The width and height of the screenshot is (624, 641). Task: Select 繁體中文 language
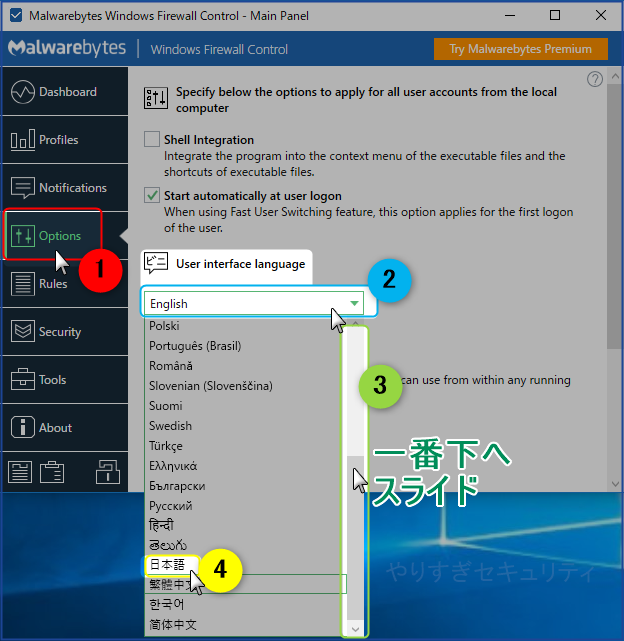(x=246, y=584)
